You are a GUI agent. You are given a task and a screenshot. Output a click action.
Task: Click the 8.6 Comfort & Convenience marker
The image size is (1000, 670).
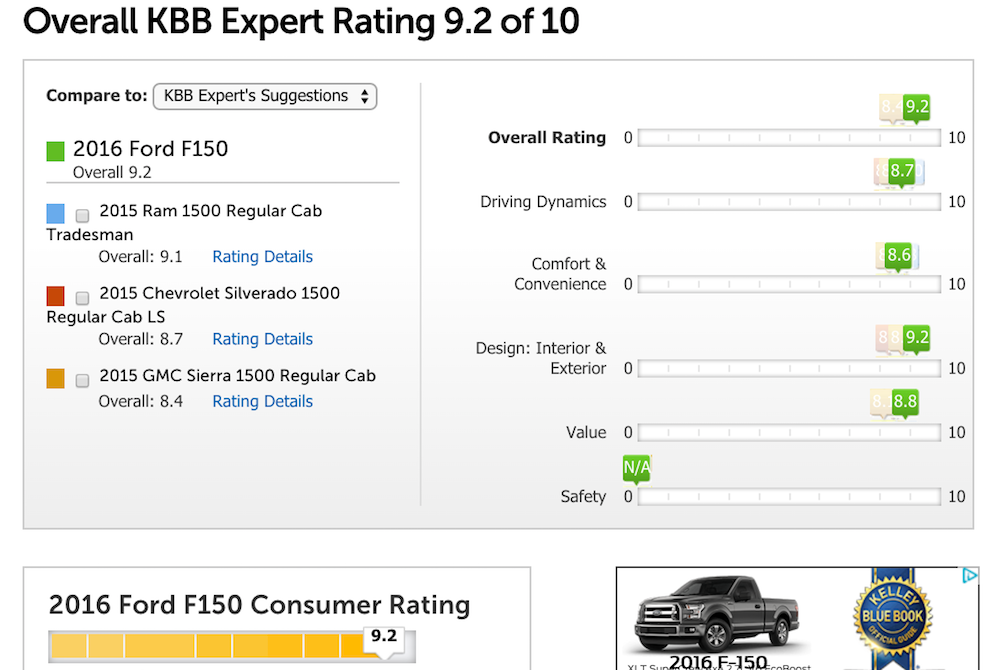point(899,256)
